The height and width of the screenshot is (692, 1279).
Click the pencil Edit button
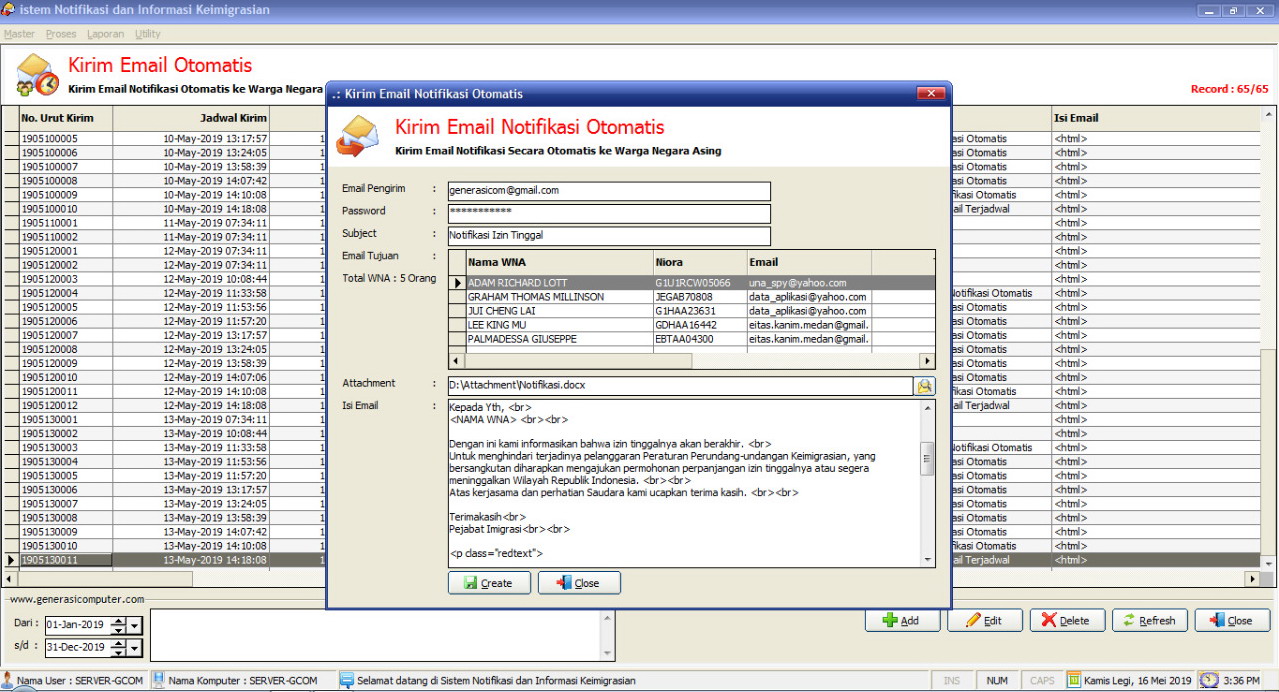(983, 620)
